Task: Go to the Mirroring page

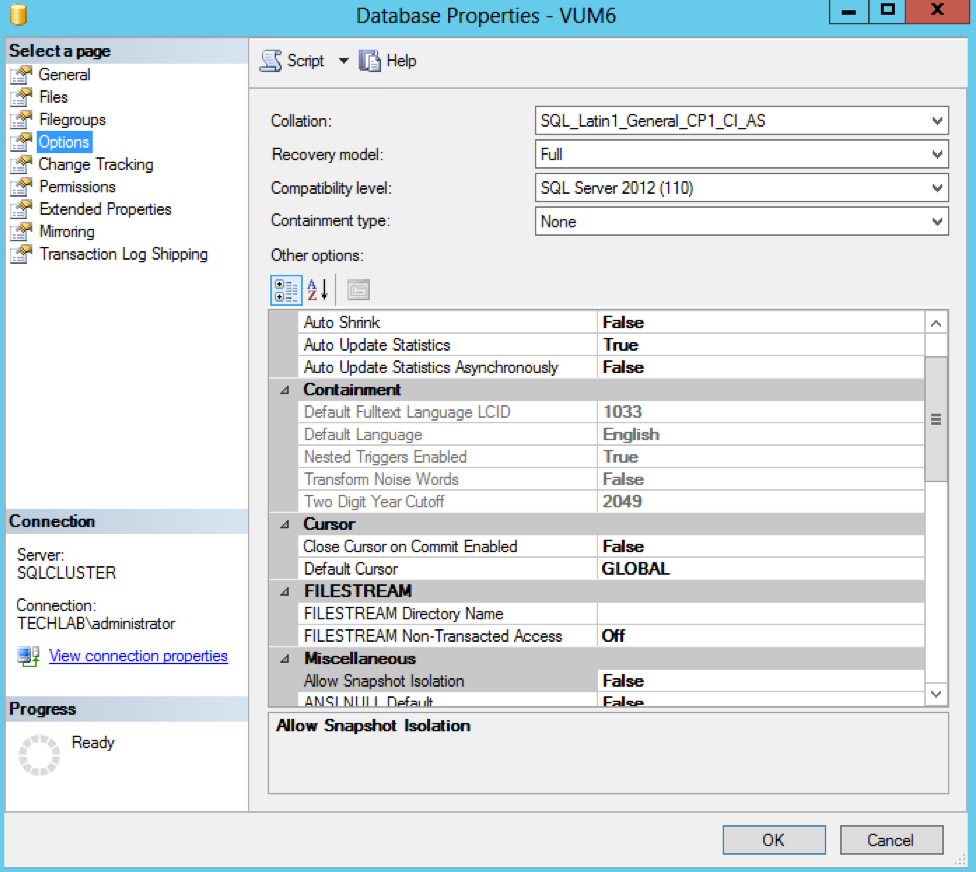Action: (67, 232)
